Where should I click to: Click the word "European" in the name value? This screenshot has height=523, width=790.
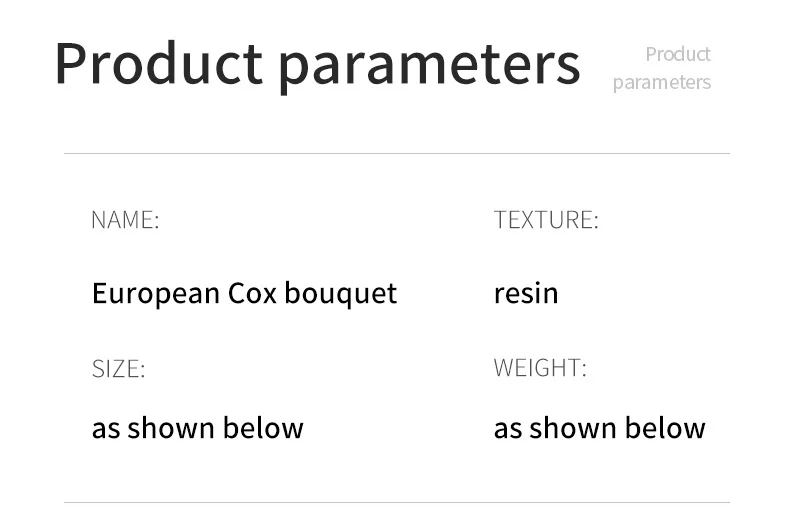(x=155, y=293)
